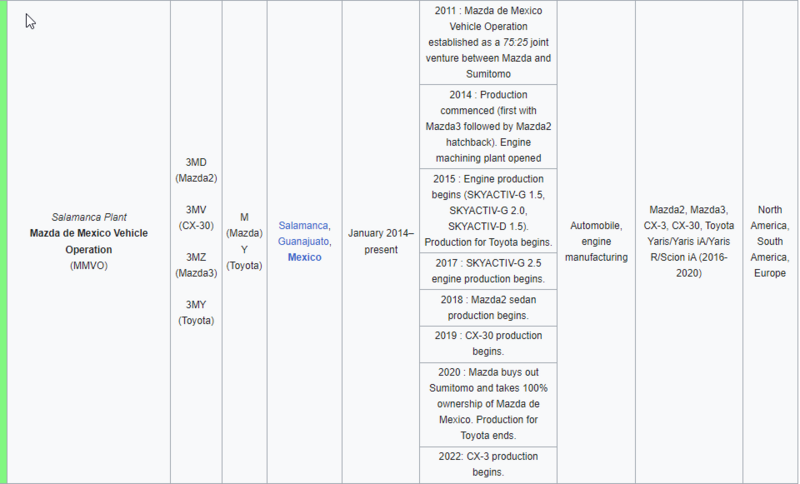Click the 3MD (Mazda2) code
The width and height of the screenshot is (800, 484).
[x=196, y=170]
